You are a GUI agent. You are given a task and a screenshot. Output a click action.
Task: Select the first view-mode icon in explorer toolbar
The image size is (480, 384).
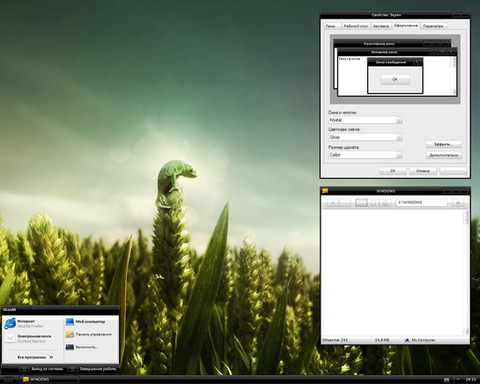tap(361, 202)
